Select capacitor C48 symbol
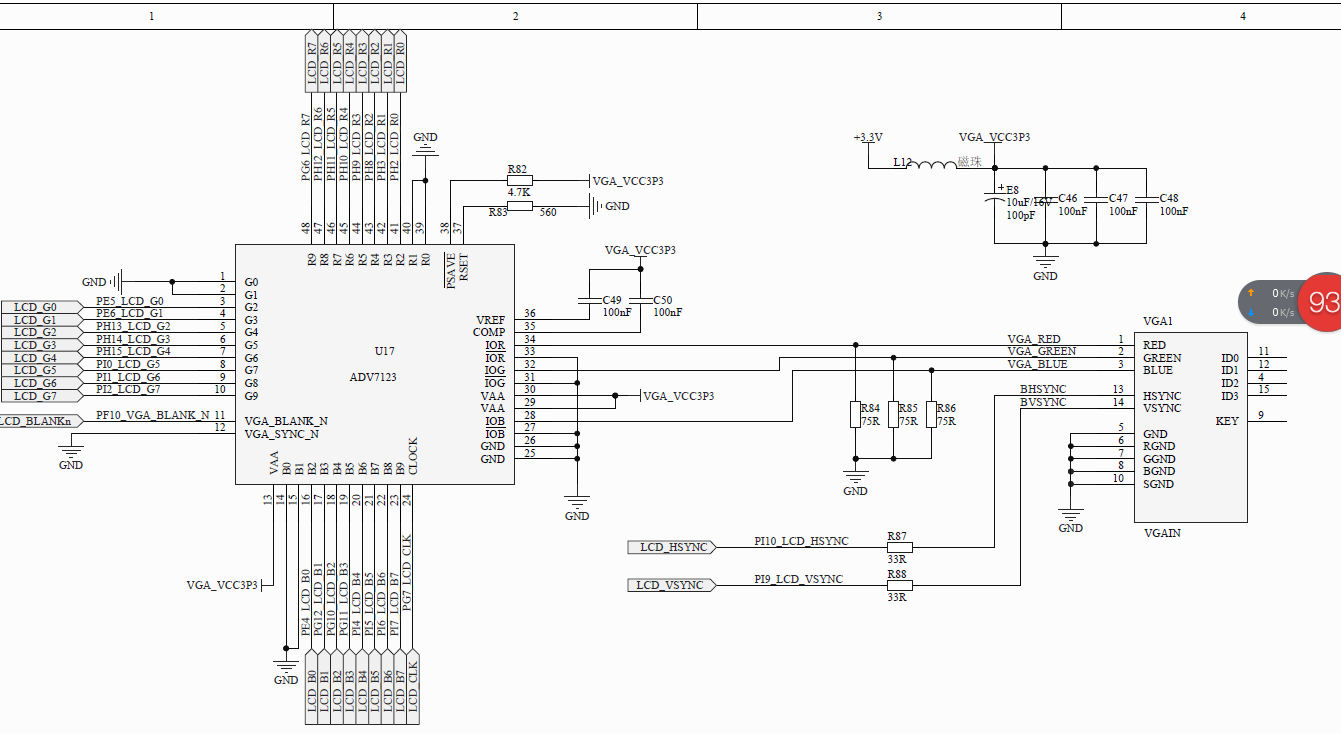This screenshot has height=734, width=1341. coord(1147,199)
